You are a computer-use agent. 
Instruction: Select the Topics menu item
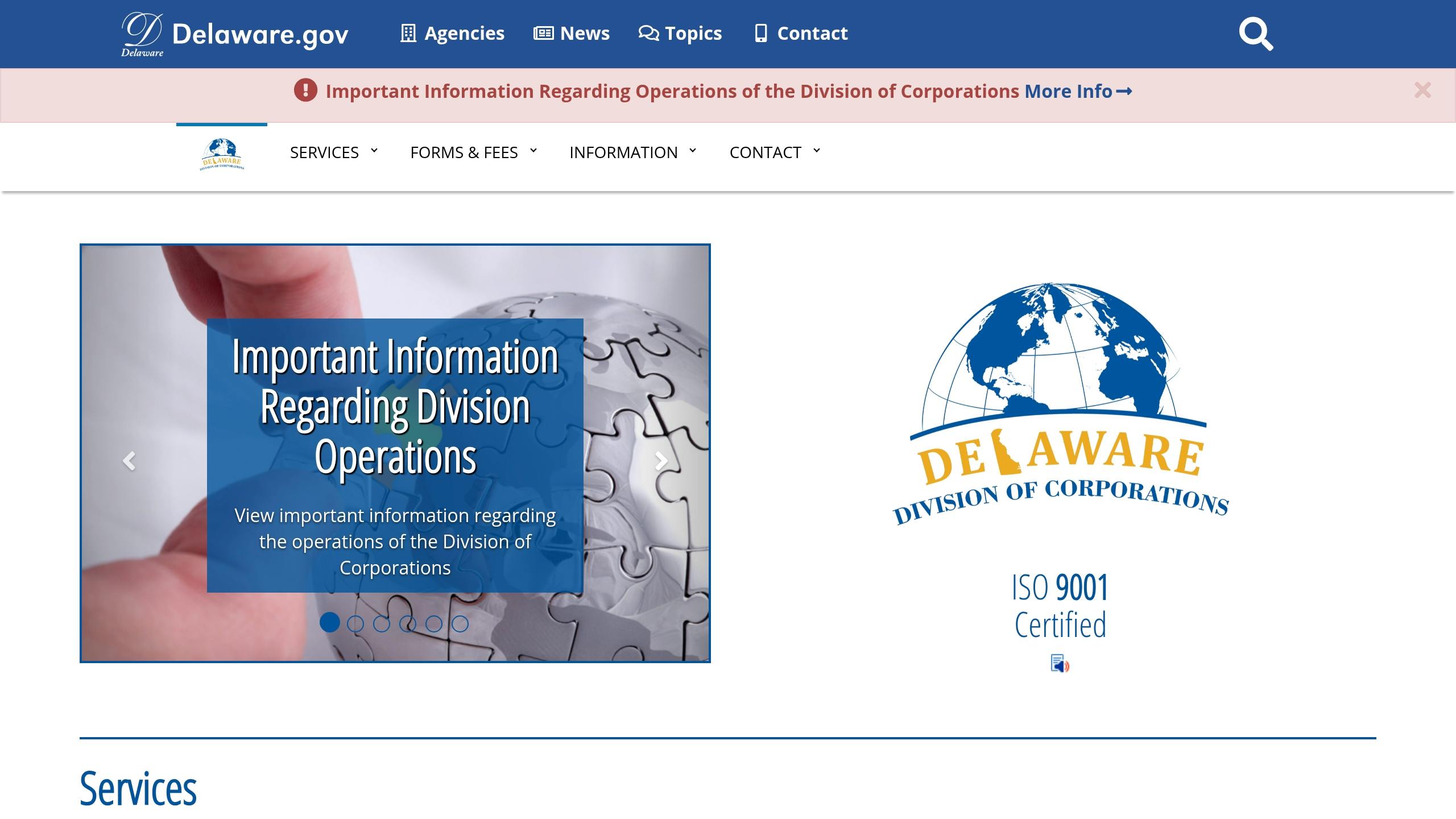click(693, 33)
